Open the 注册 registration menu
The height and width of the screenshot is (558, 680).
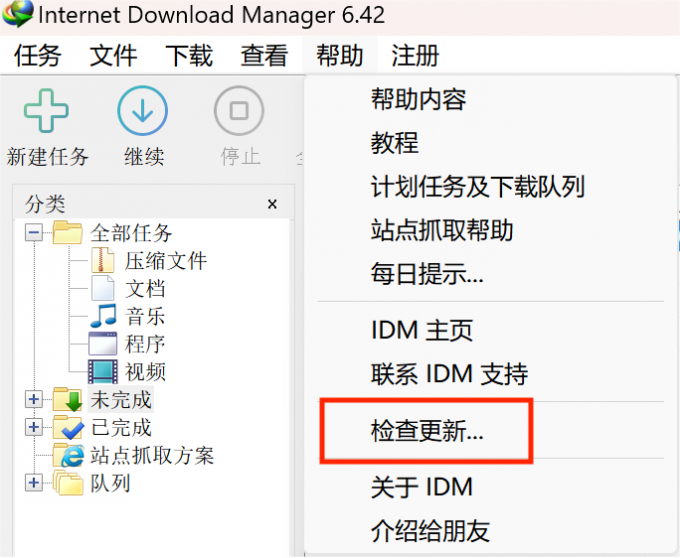point(415,56)
